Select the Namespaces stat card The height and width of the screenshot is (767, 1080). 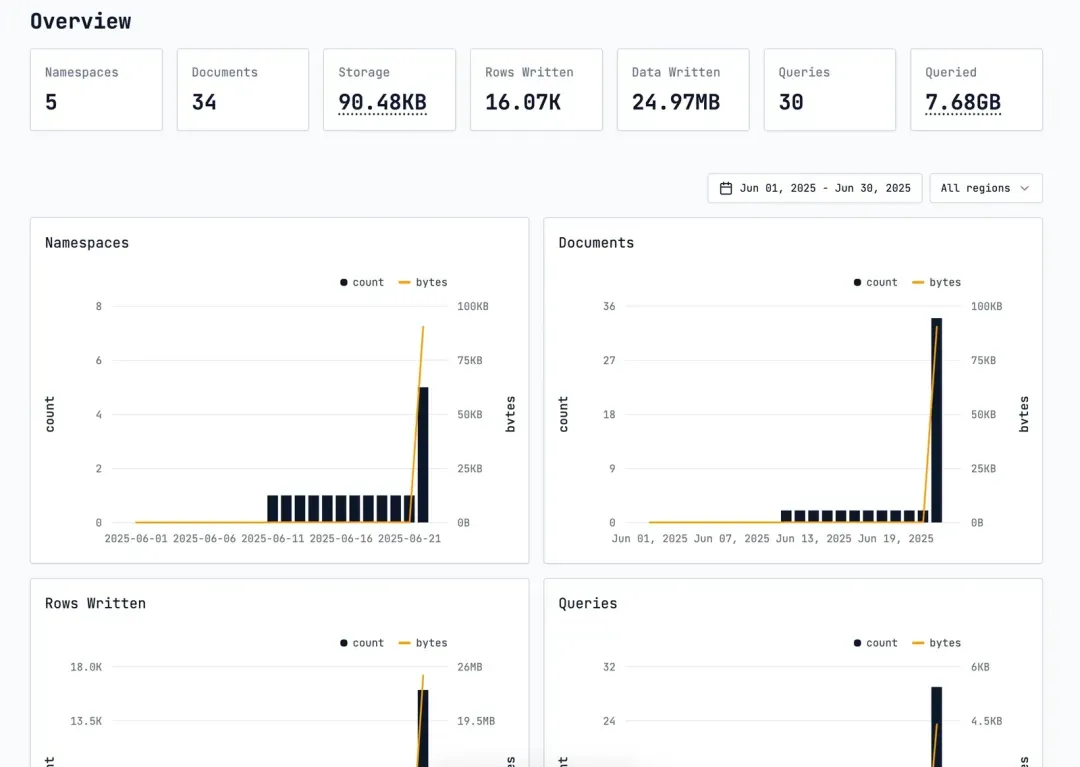[96, 90]
